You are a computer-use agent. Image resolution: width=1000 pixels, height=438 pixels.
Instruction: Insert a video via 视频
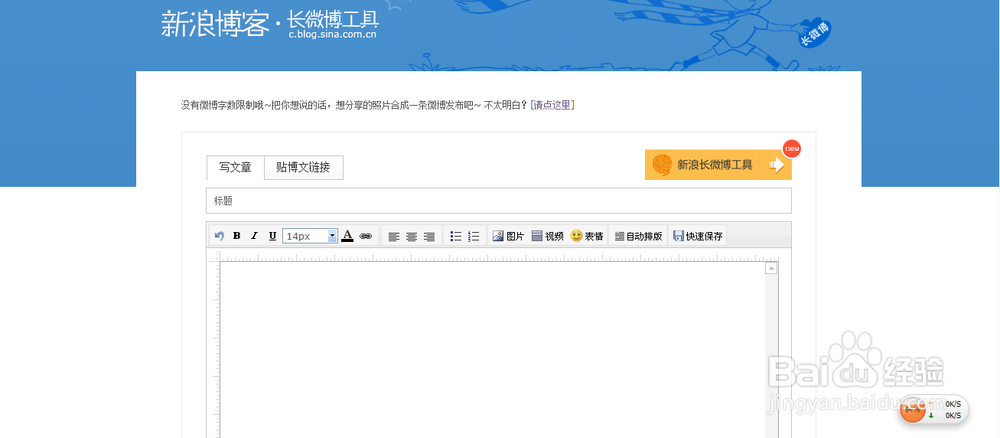[547, 236]
